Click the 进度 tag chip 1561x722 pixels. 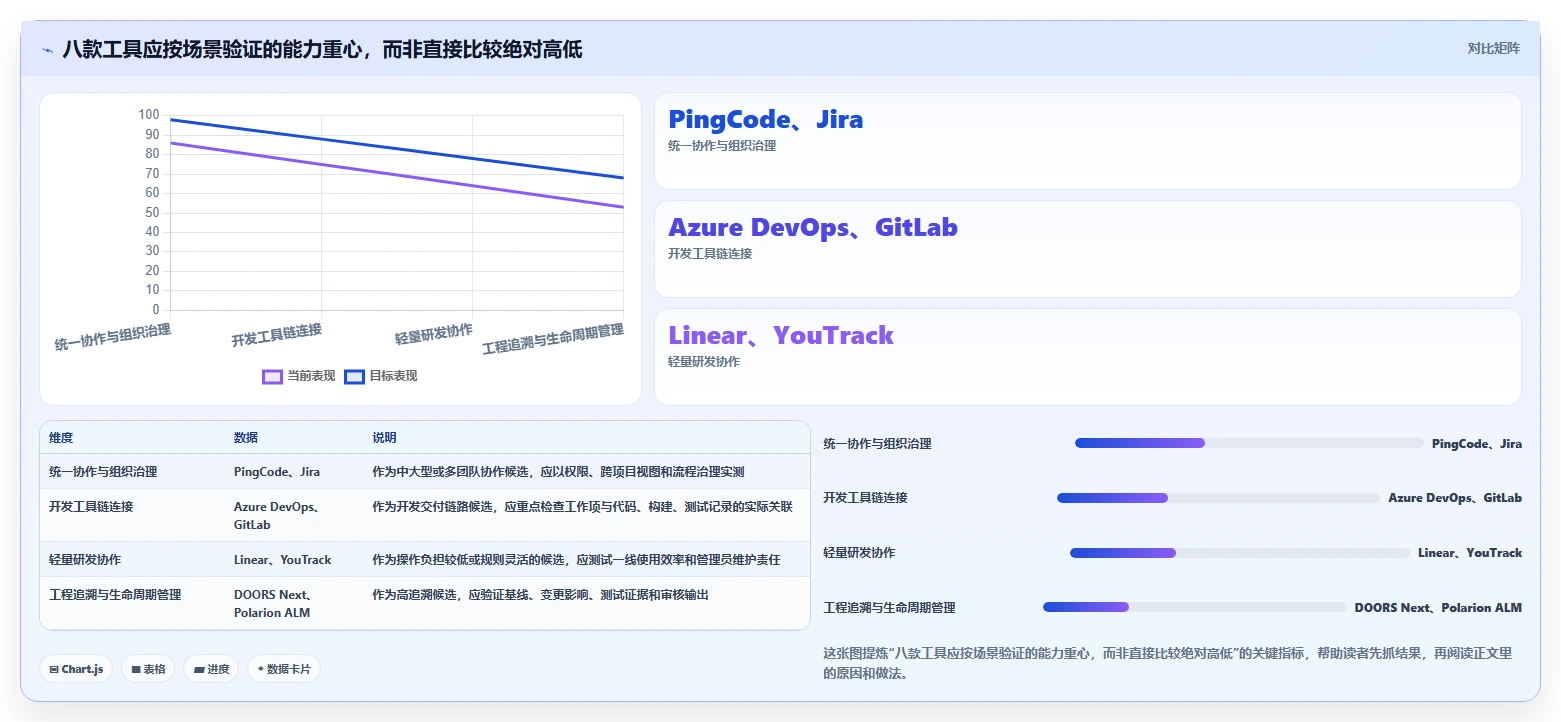coord(211,669)
